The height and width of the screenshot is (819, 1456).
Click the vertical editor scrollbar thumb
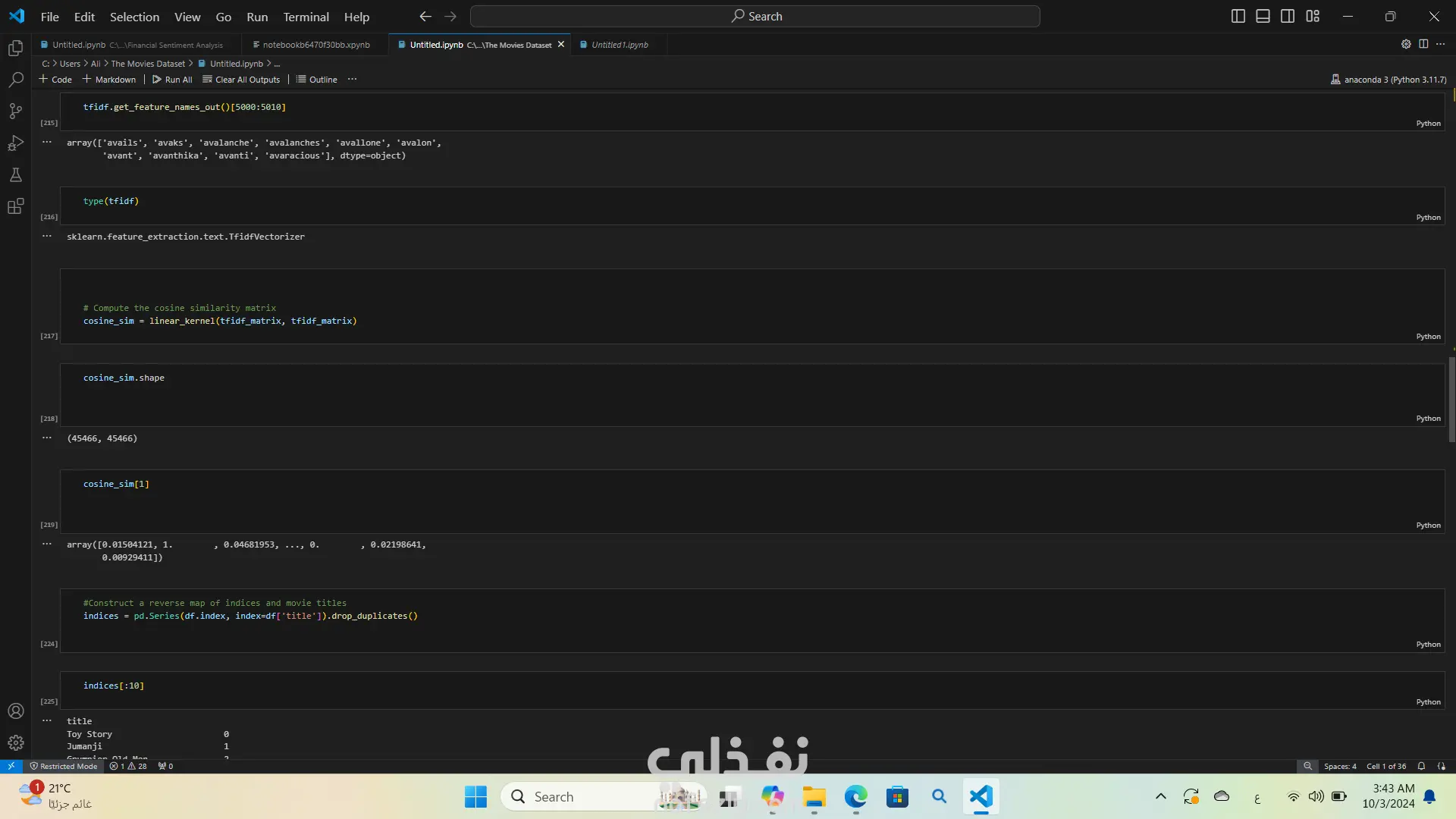pyautogui.click(x=1451, y=398)
